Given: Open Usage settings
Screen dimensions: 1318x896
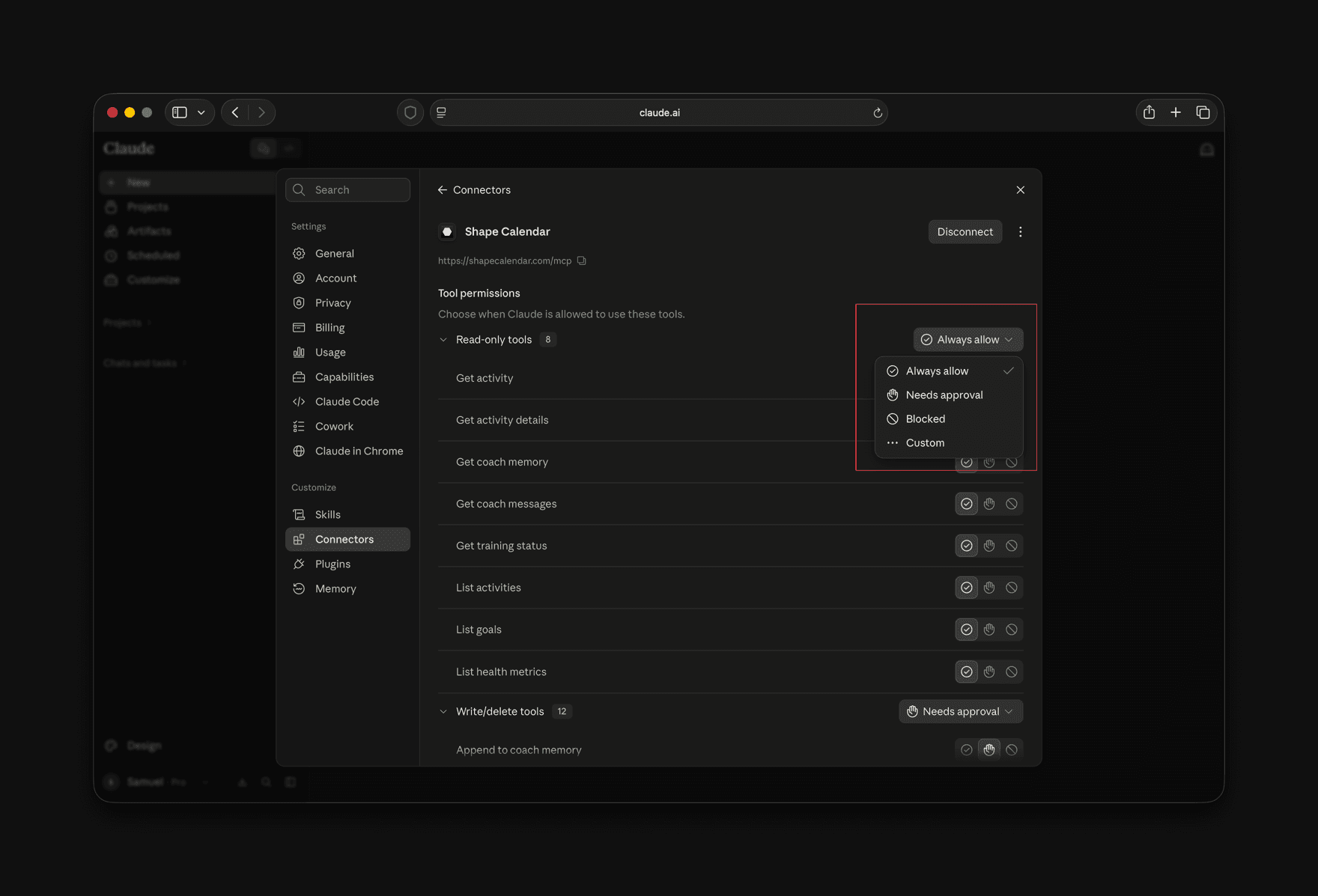Looking at the screenshot, I should pyautogui.click(x=347, y=352).
